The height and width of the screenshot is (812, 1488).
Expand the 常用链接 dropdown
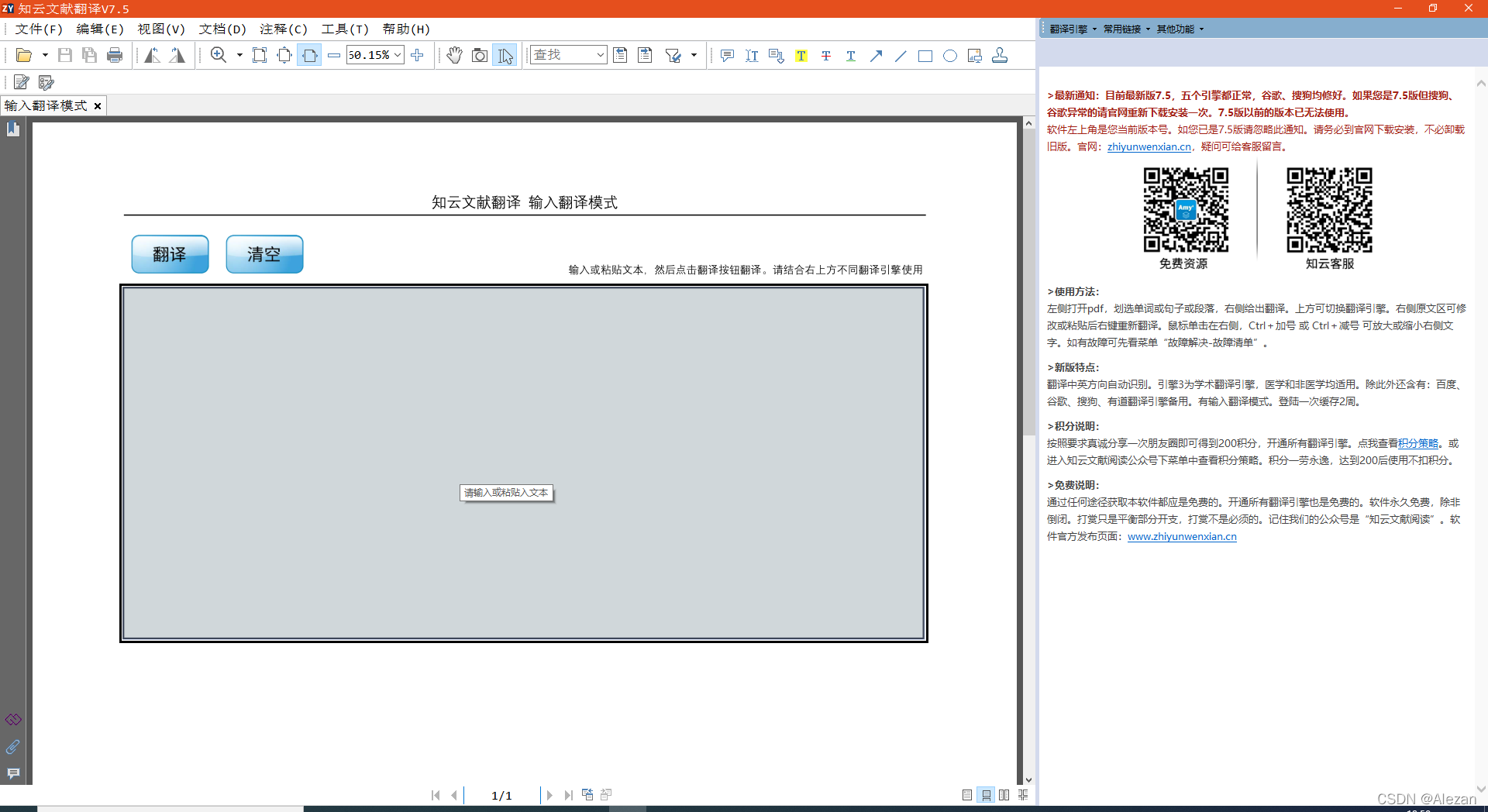pos(1127,29)
